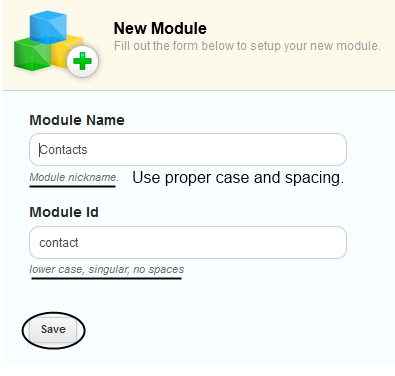This screenshot has width=395, height=376.
Task: Click the yellow cube in module icon
Action: point(68,50)
